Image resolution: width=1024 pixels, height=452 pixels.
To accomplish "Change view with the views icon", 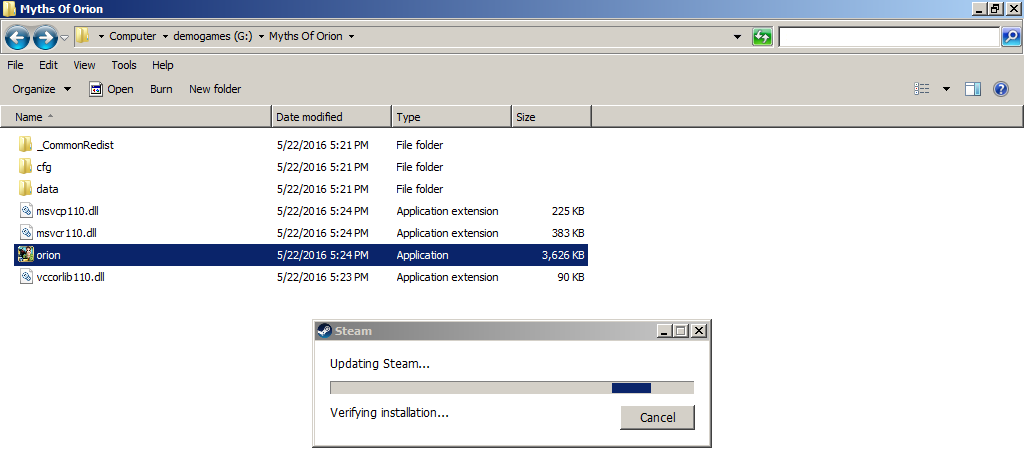I will coord(921,89).
